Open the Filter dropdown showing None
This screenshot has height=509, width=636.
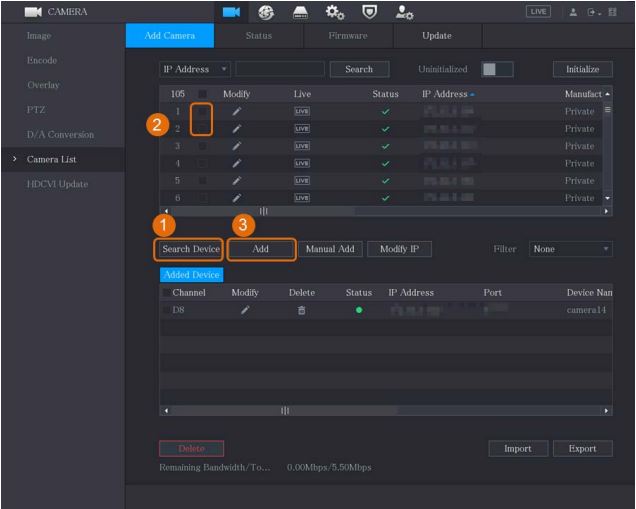click(x=570, y=249)
